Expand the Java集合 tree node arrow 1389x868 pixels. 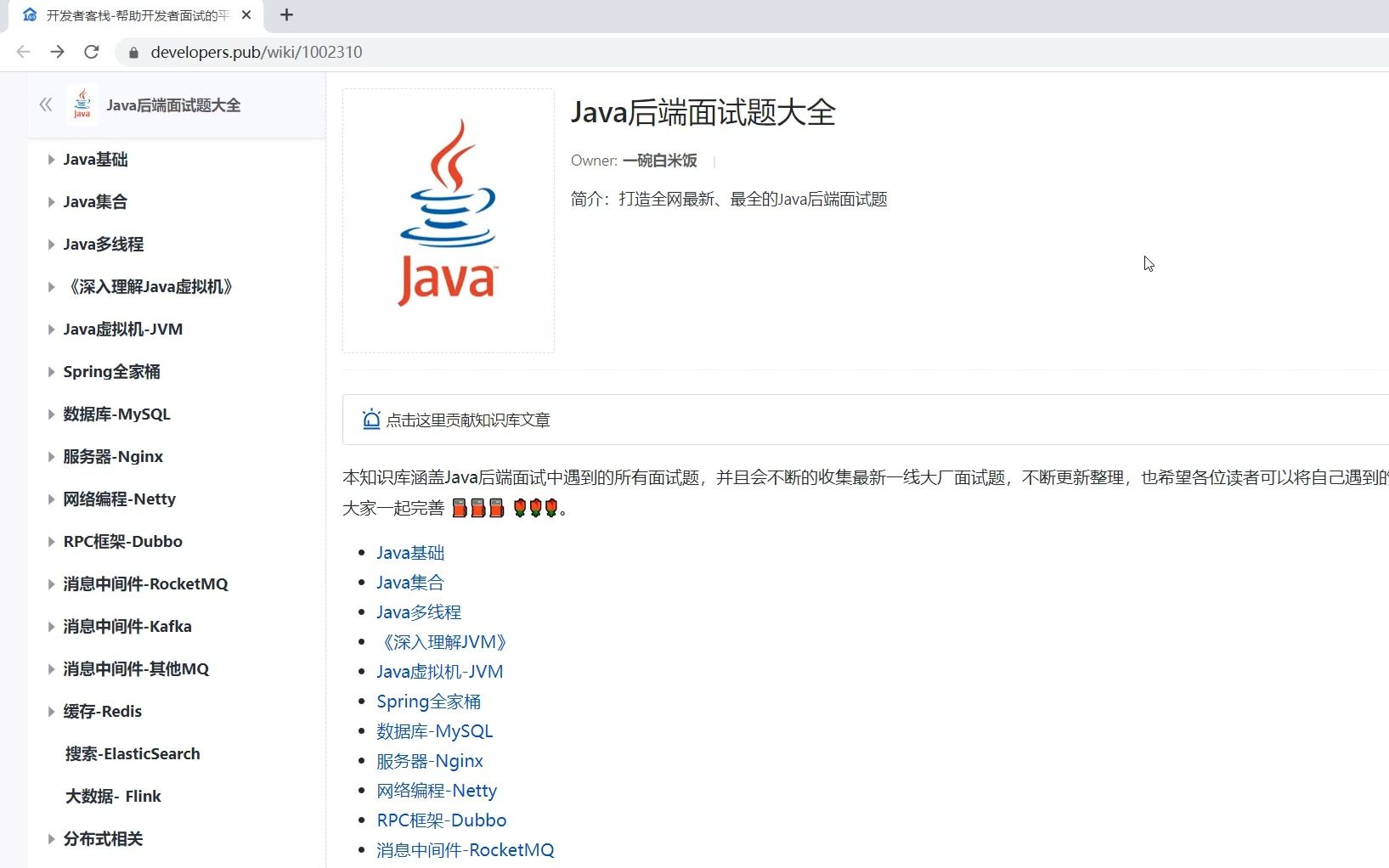(x=51, y=202)
